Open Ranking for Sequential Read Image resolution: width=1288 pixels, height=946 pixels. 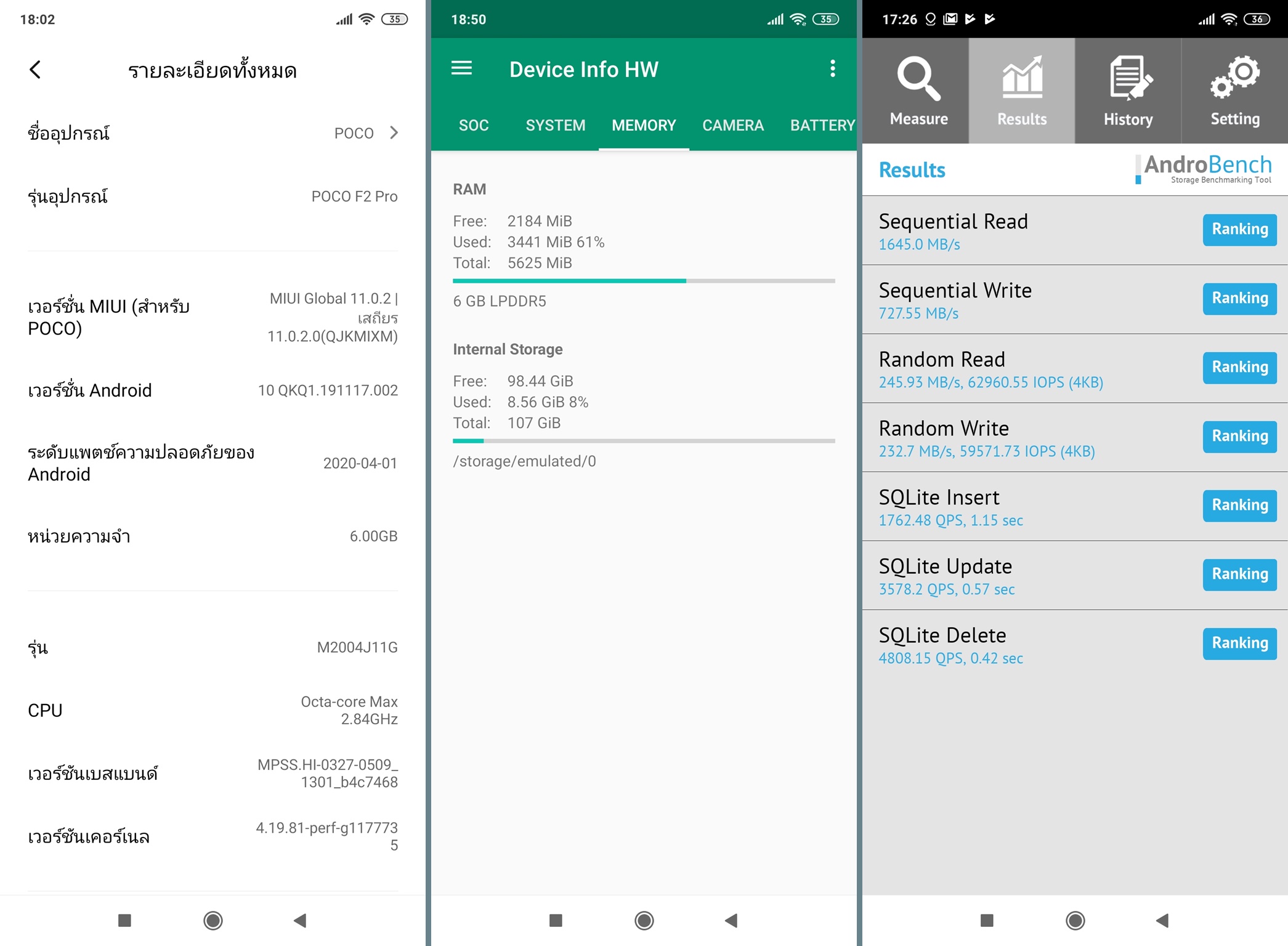[x=1239, y=229]
